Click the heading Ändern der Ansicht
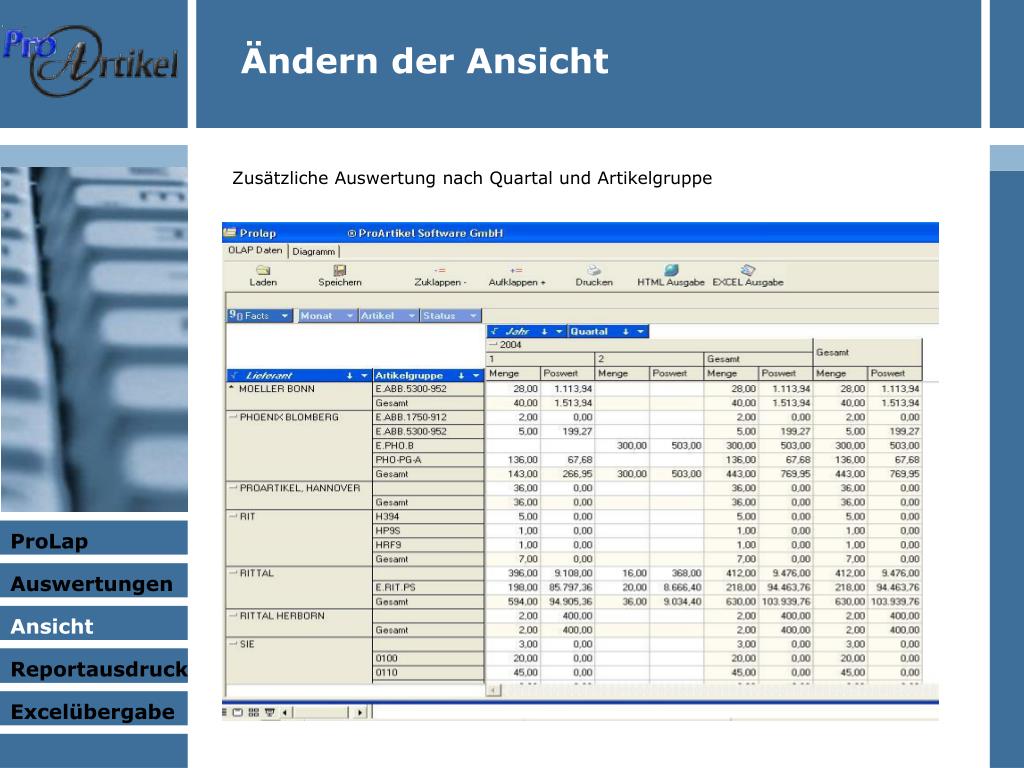The image size is (1024, 768). pyautogui.click(x=424, y=60)
